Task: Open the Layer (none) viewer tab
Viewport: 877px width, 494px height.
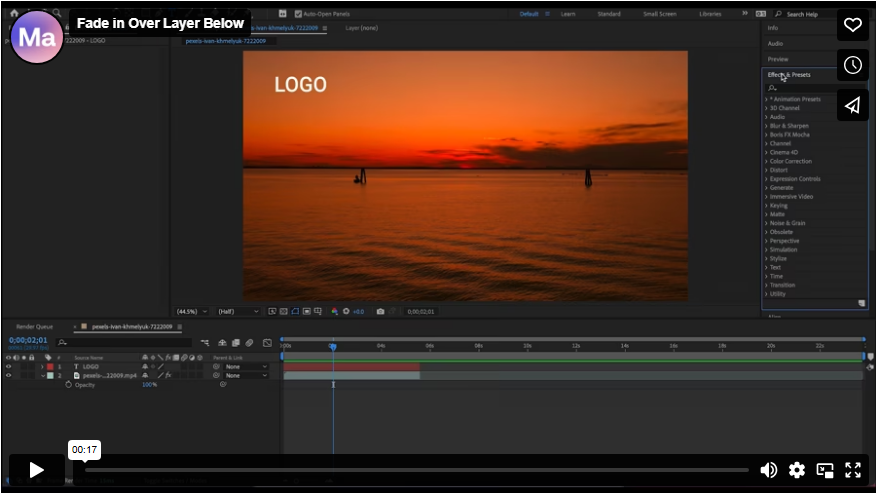Action: (361, 28)
